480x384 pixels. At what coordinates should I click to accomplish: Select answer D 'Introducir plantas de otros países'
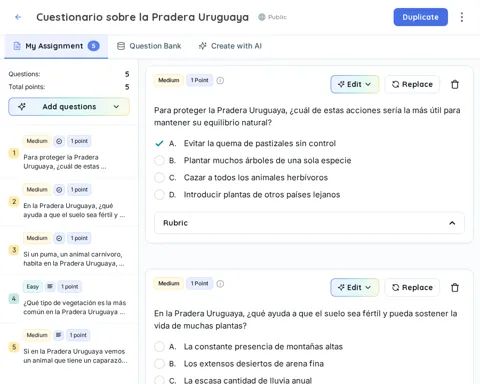tap(159, 194)
